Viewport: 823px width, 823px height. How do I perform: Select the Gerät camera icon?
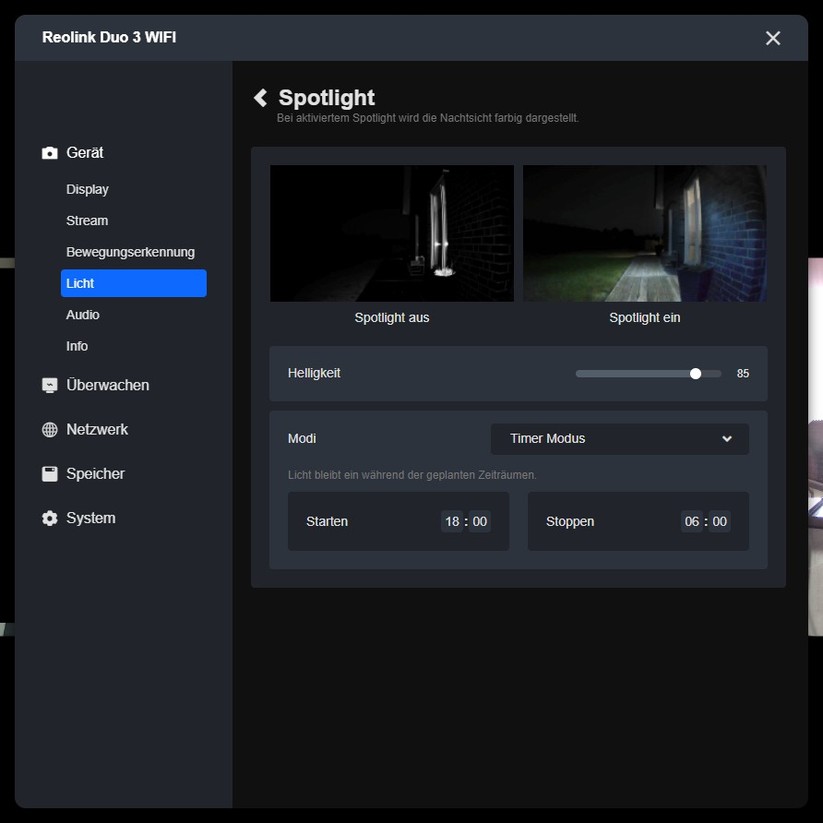[x=49, y=152]
